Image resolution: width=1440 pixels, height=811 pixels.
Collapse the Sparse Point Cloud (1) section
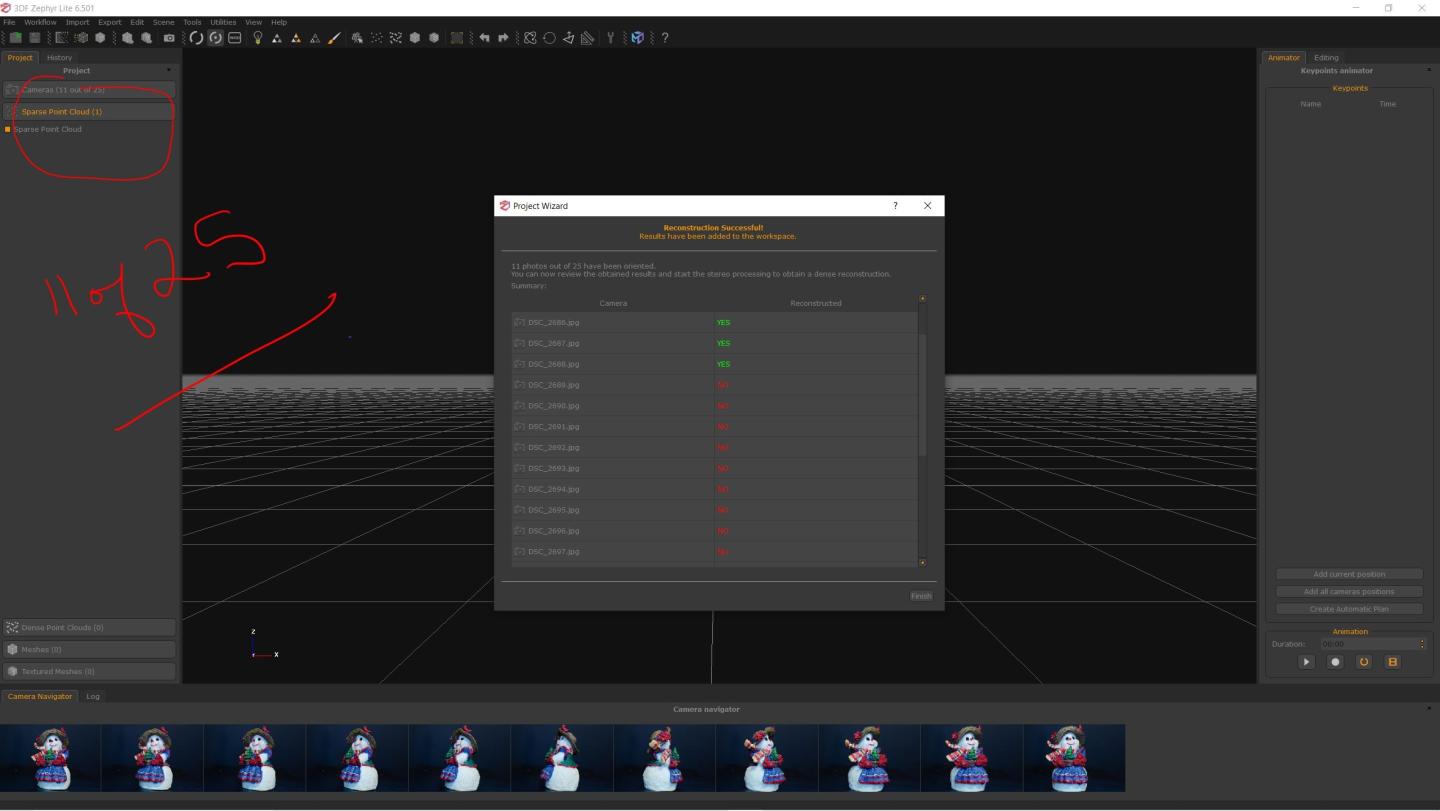[x=89, y=111]
